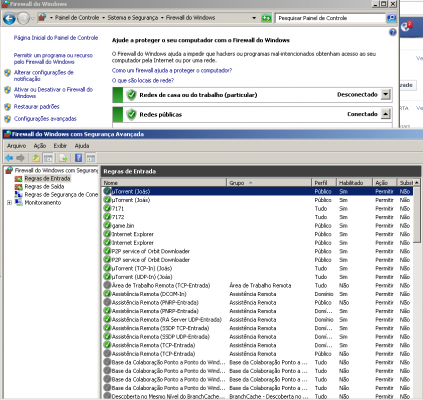This screenshot has height=400, width=423.
Task: Open Configurações avançadas link
Action: pyautogui.click(x=45, y=119)
